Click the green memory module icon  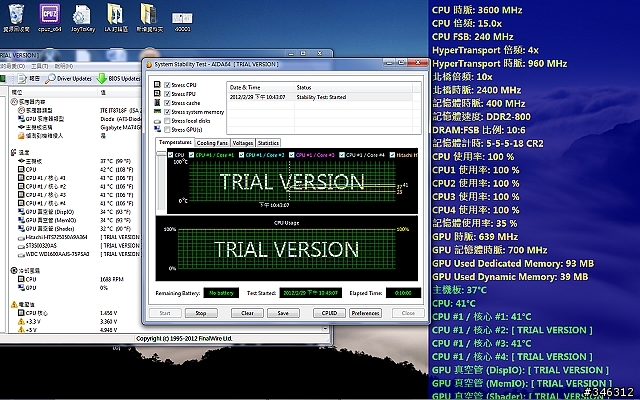point(157,111)
